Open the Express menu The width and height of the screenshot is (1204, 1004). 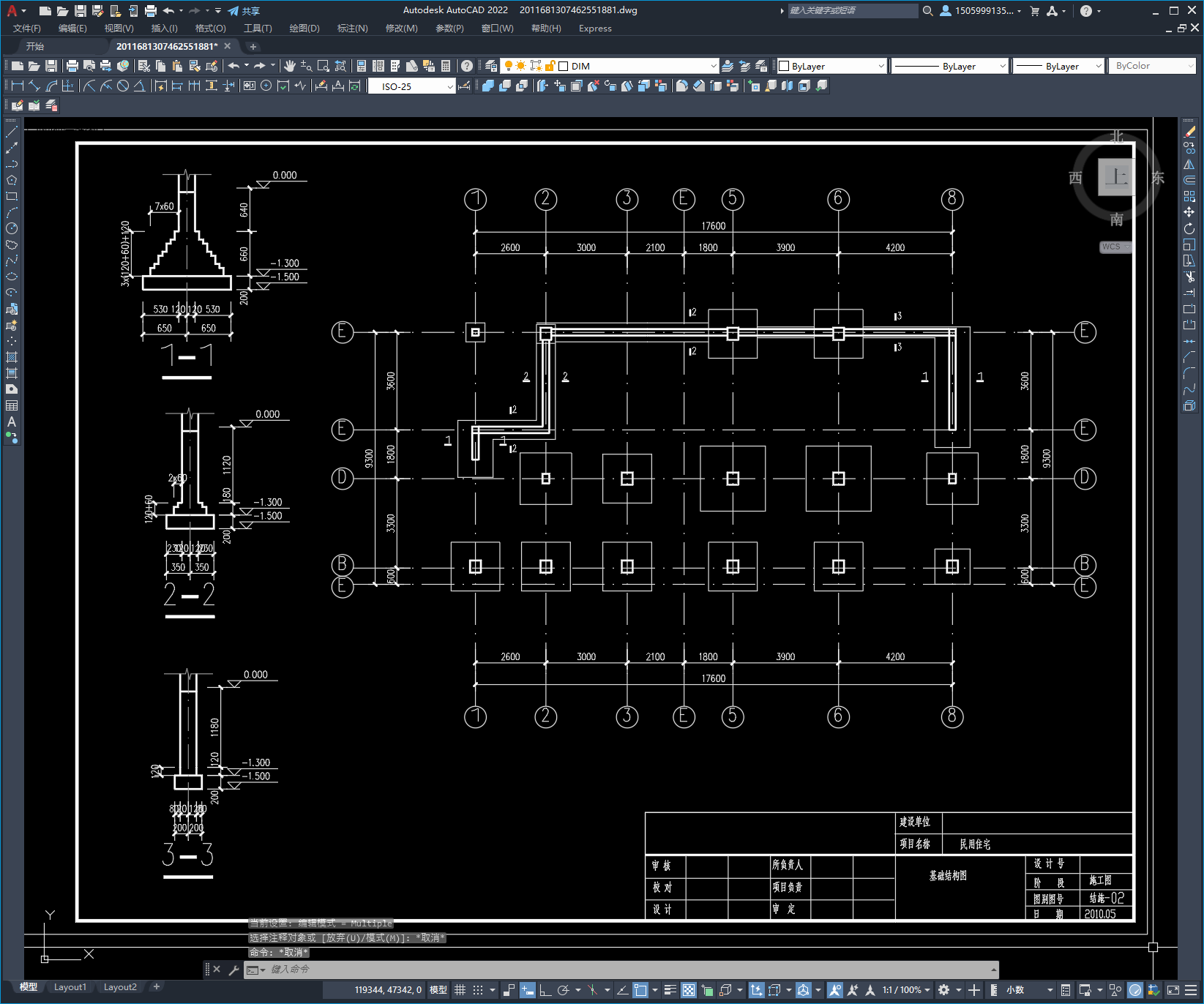[595, 29]
